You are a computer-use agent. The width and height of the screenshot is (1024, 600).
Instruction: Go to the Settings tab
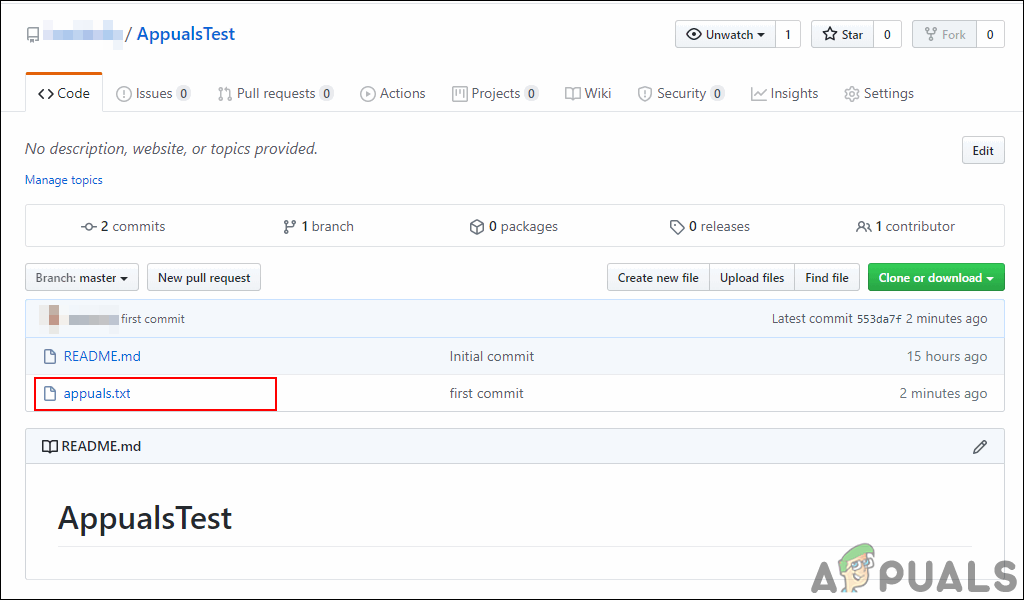coord(879,93)
